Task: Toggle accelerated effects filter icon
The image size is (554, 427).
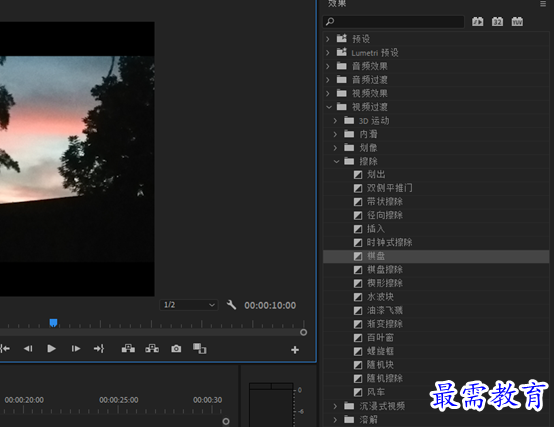Action: tap(478, 22)
